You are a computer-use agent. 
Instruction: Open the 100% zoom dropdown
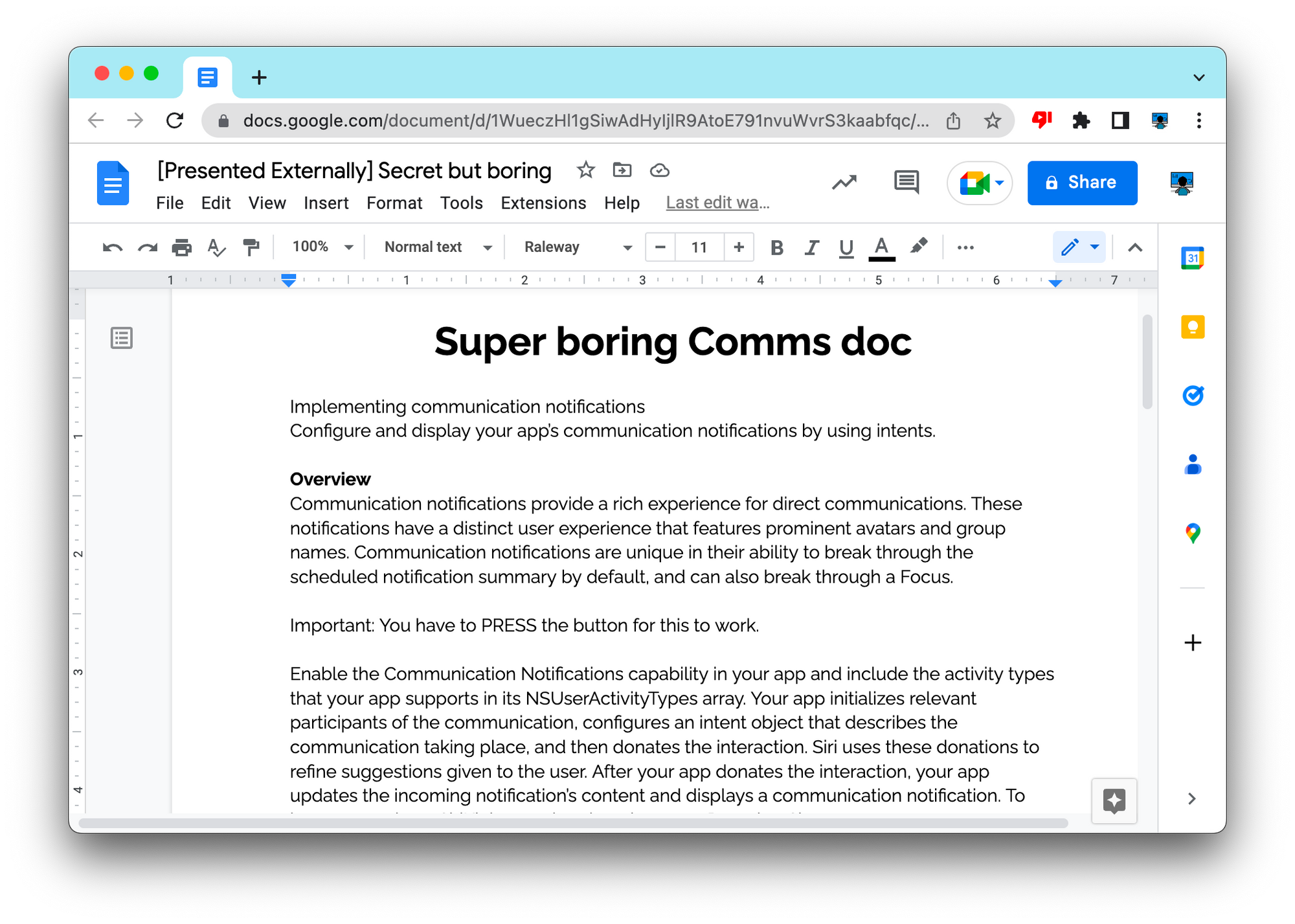point(322,247)
